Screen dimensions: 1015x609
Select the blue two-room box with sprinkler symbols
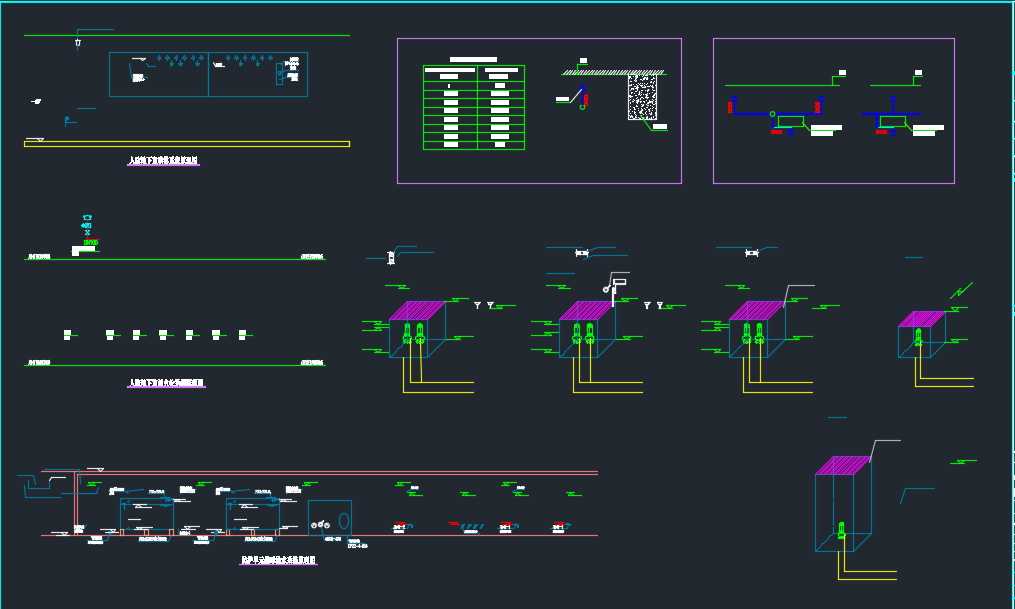pos(208,74)
